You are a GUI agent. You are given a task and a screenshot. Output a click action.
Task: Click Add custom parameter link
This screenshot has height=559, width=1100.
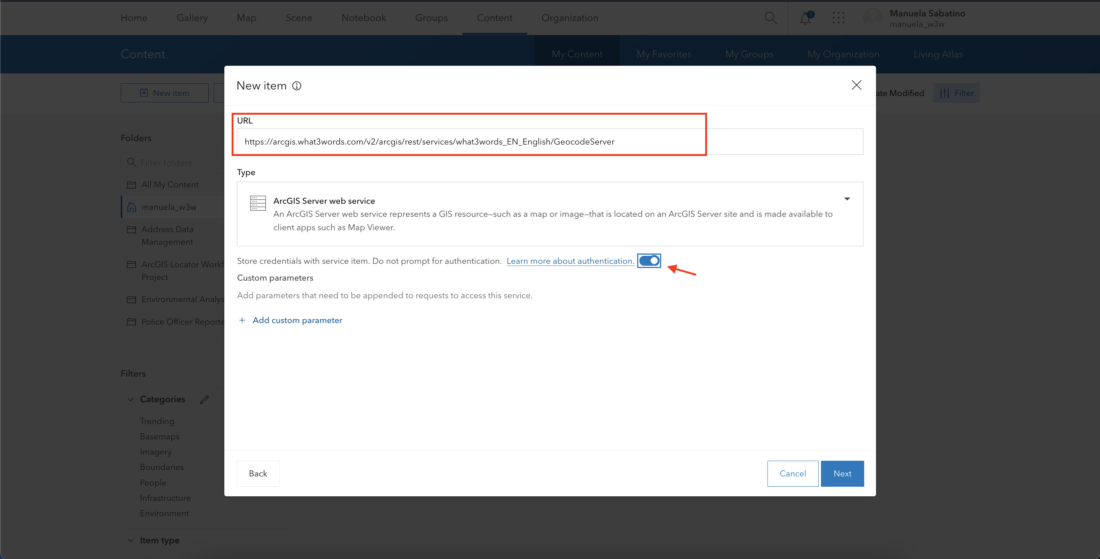click(x=297, y=320)
